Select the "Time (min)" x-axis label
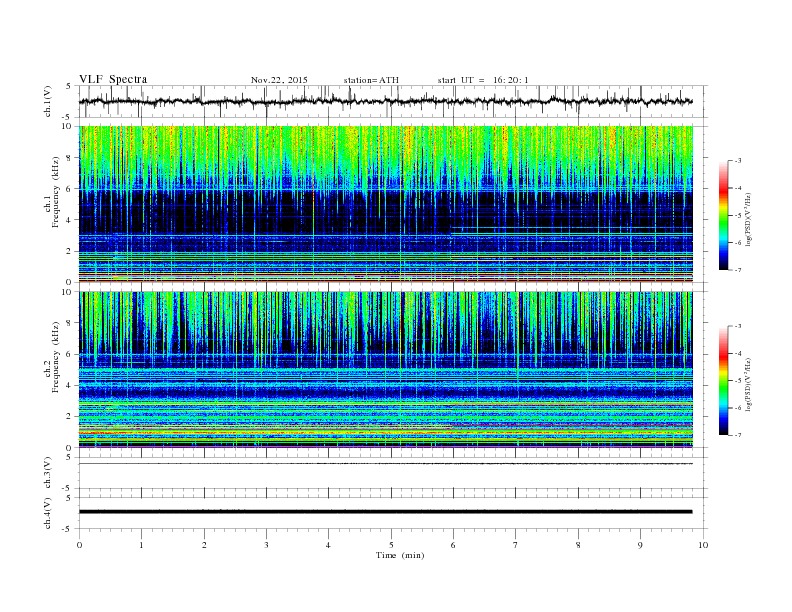Screen dimensions: 792x612 [400, 555]
